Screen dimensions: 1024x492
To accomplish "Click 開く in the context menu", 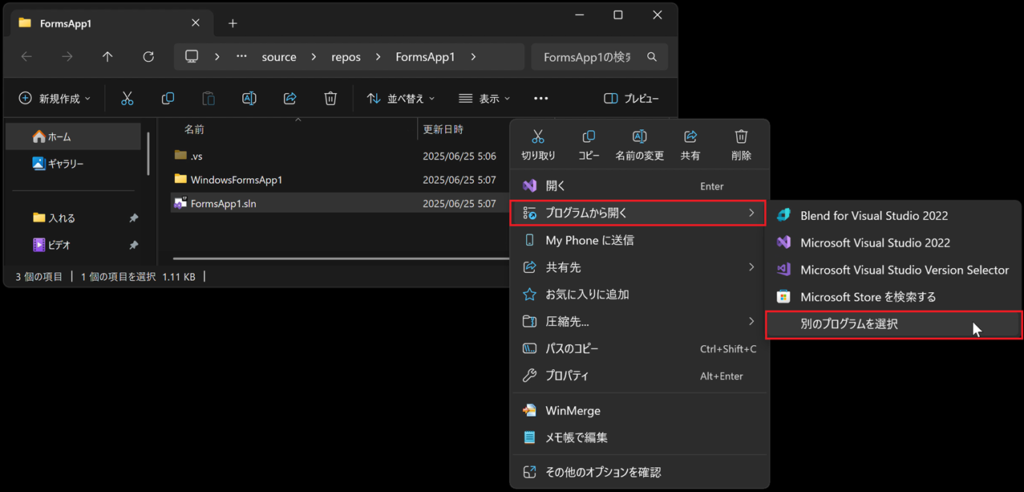I will [639, 186].
